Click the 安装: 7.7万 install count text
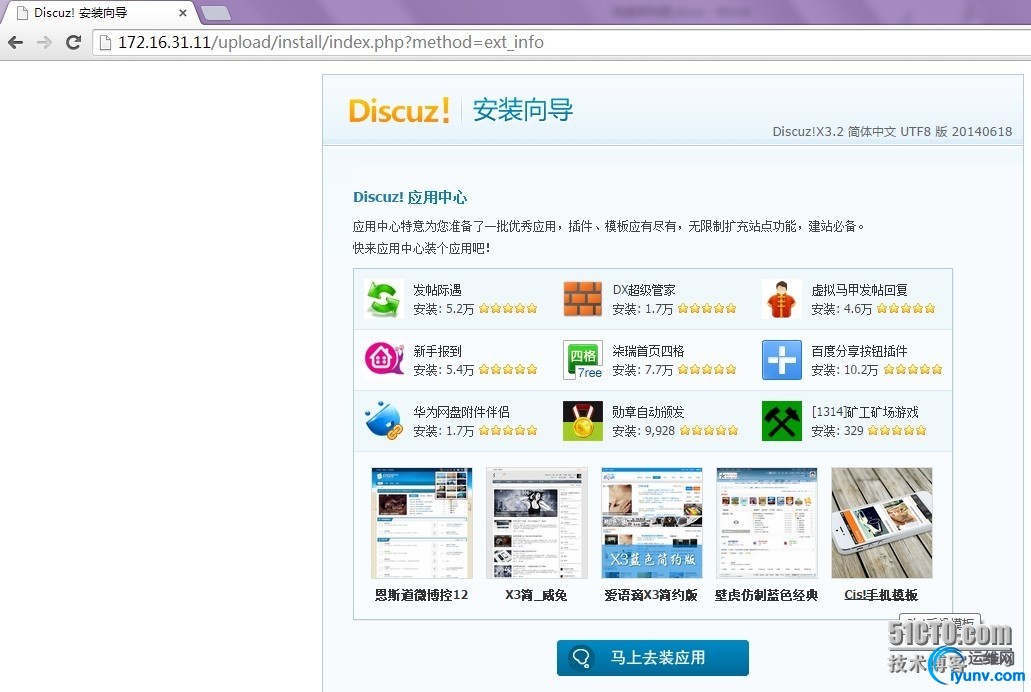This screenshot has width=1031, height=692. (x=642, y=370)
